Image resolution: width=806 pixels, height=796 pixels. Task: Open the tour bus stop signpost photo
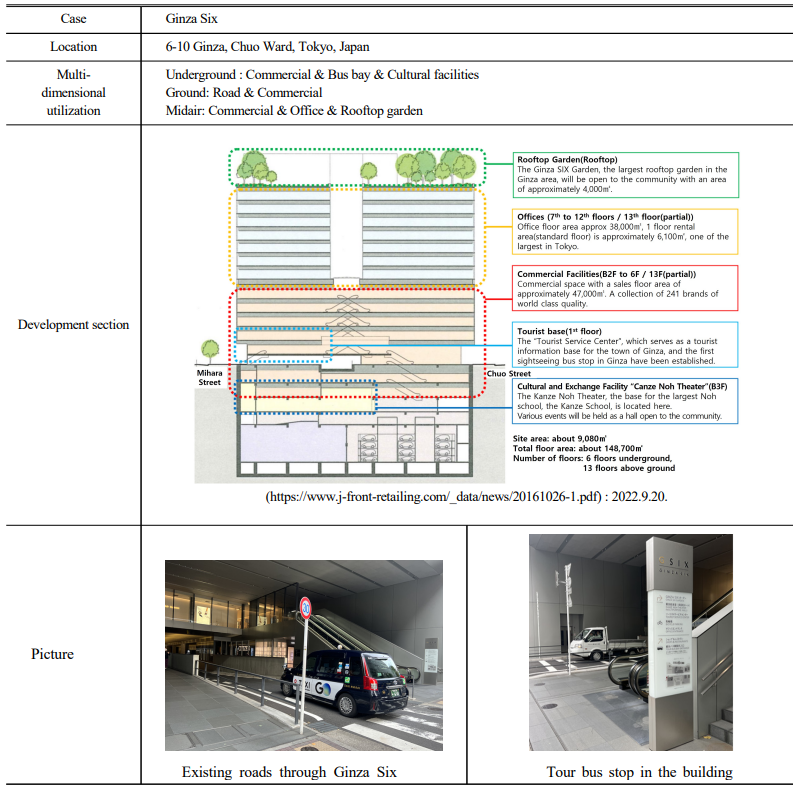631,642
